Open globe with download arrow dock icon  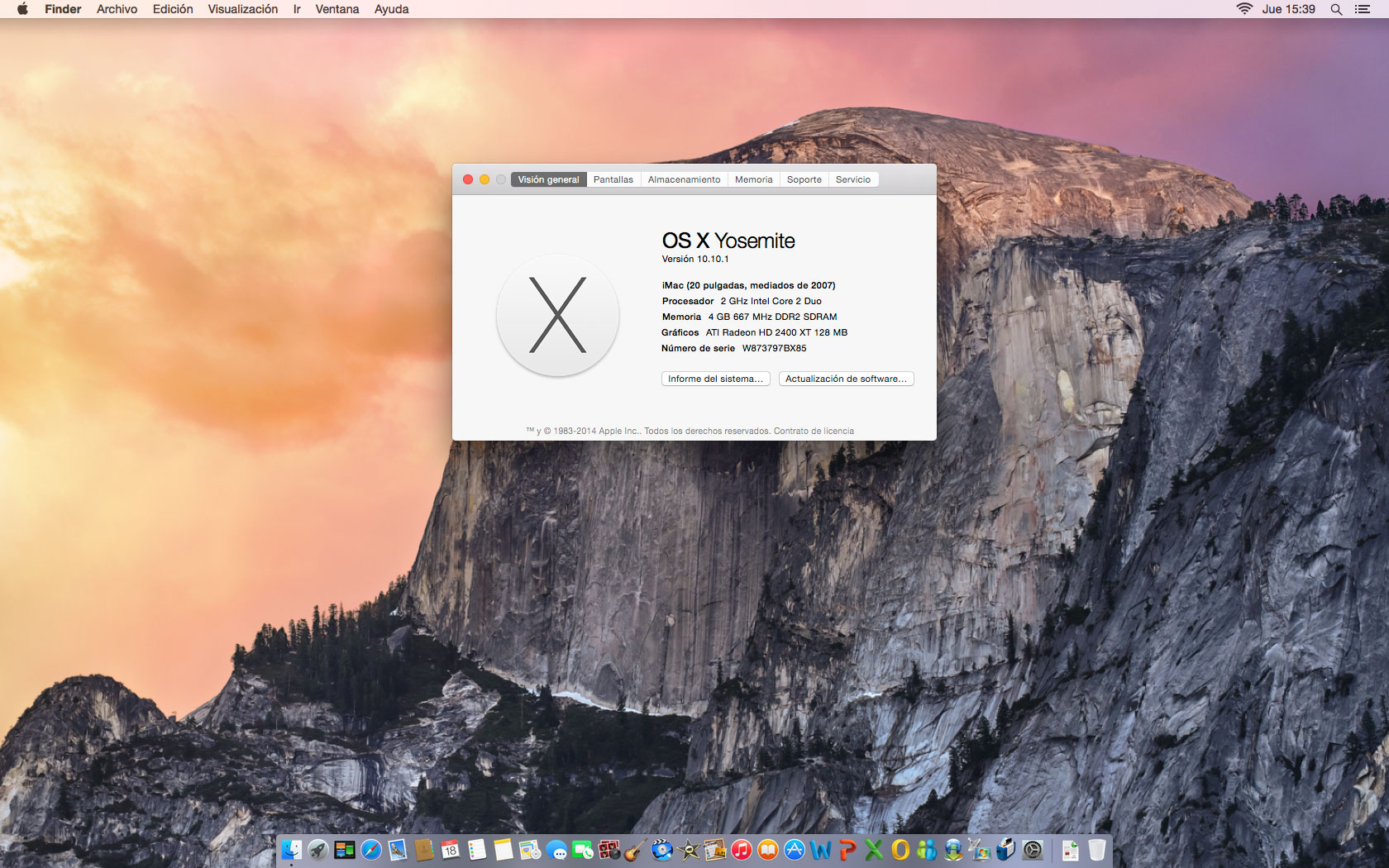(x=953, y=850)
